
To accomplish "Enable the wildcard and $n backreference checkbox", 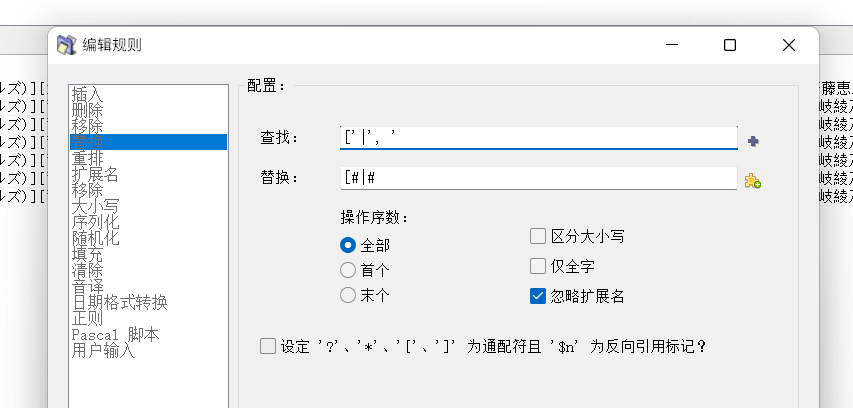I will coord(267,347).
